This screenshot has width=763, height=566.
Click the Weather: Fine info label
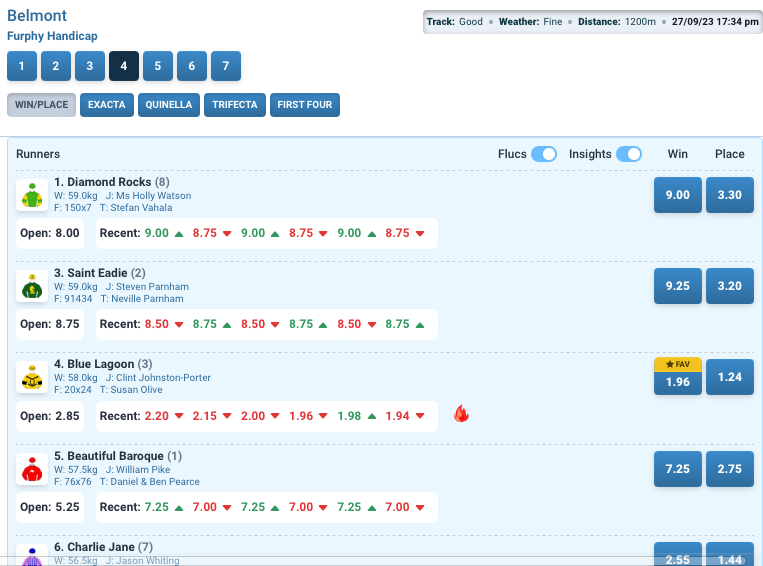(530, 22)
